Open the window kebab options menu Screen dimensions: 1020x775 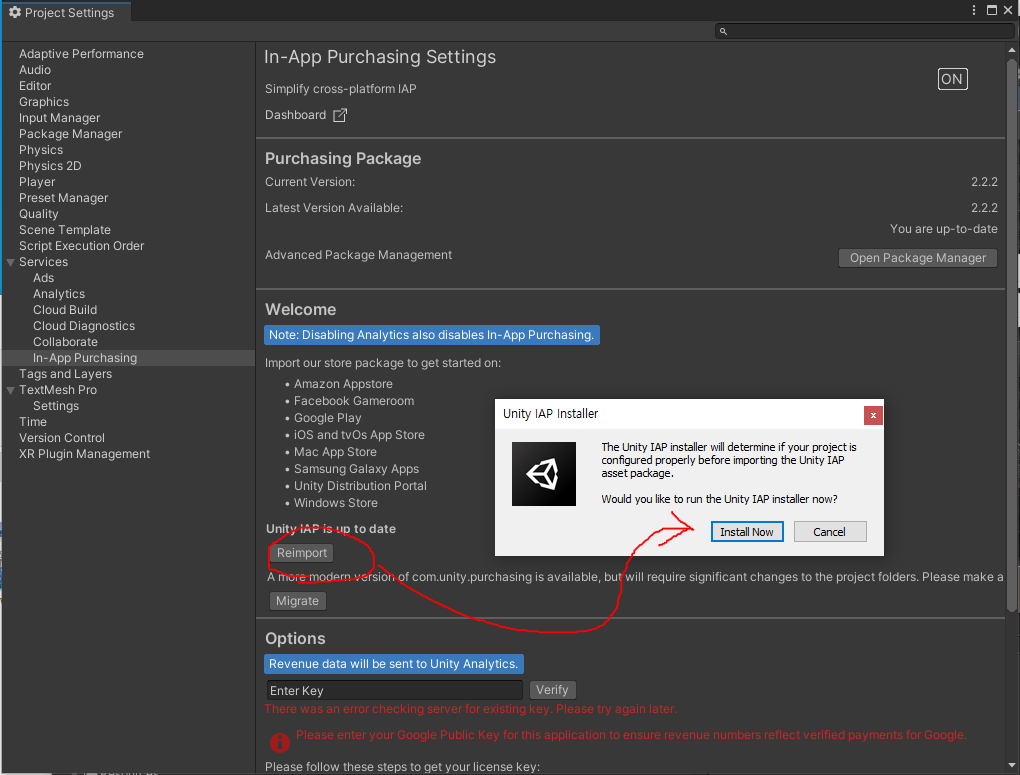(973, 10)
